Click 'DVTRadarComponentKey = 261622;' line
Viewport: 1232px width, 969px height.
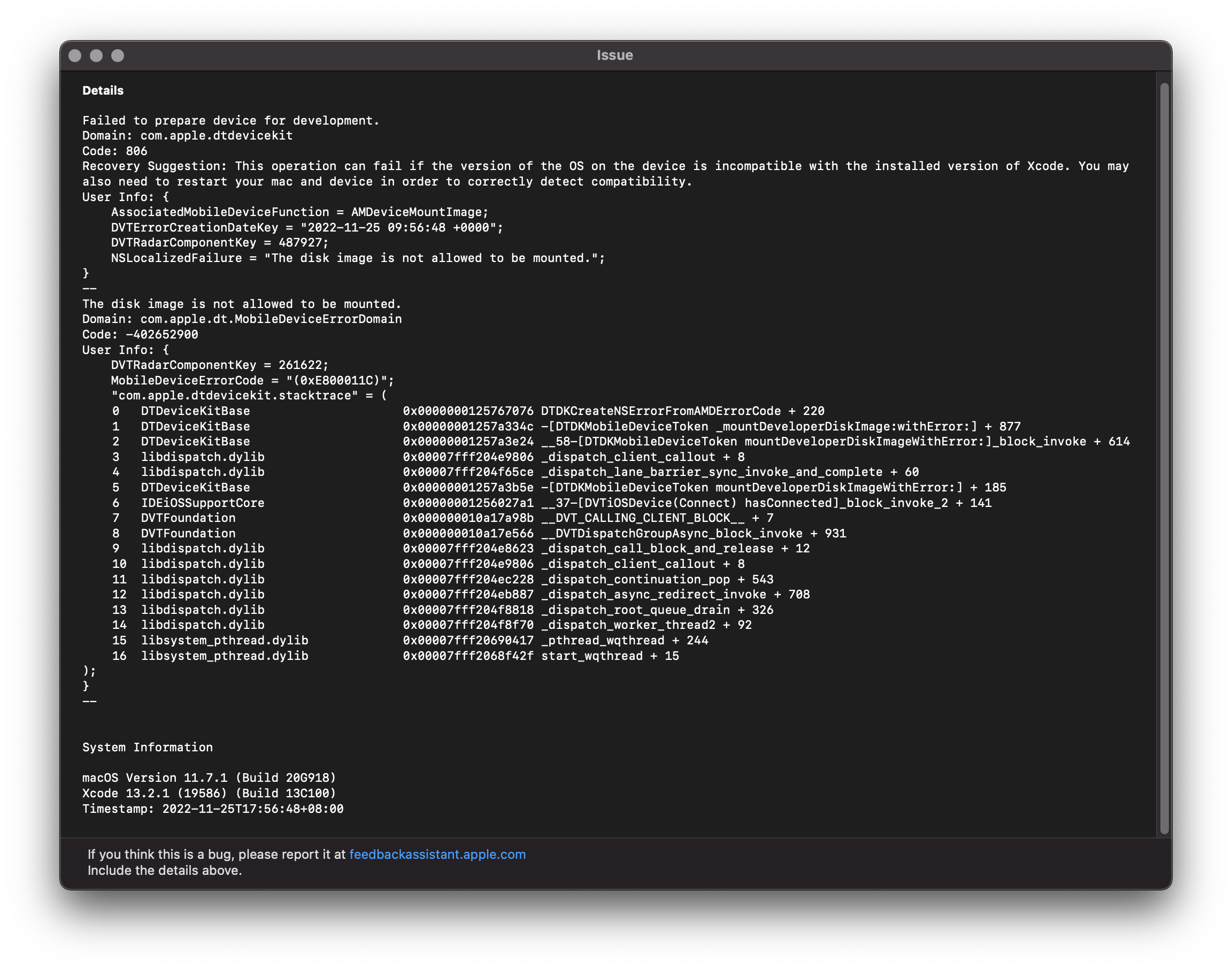[x=220, y=365]
